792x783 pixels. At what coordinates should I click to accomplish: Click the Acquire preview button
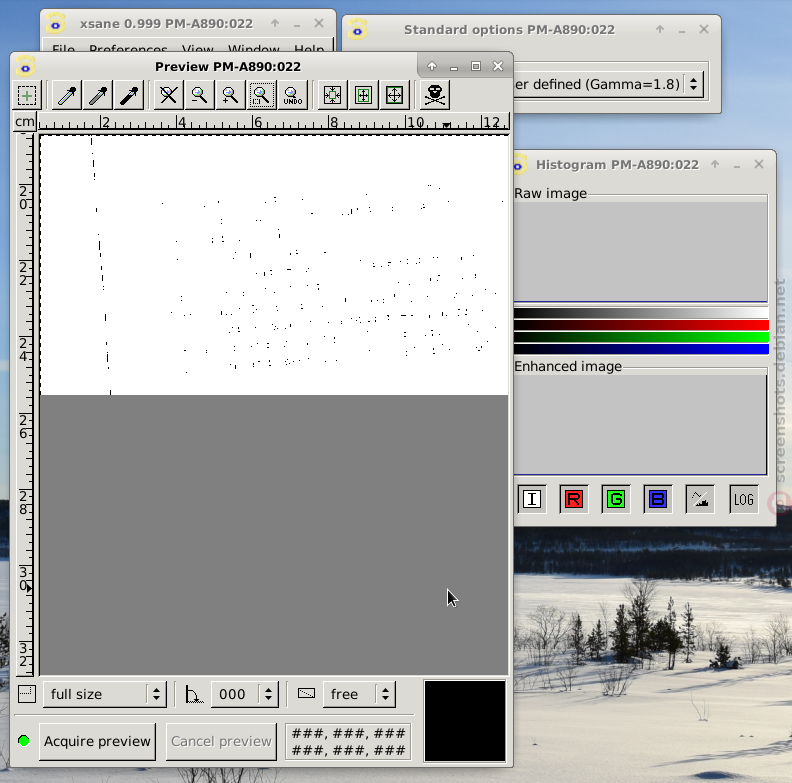click(97, 741)
